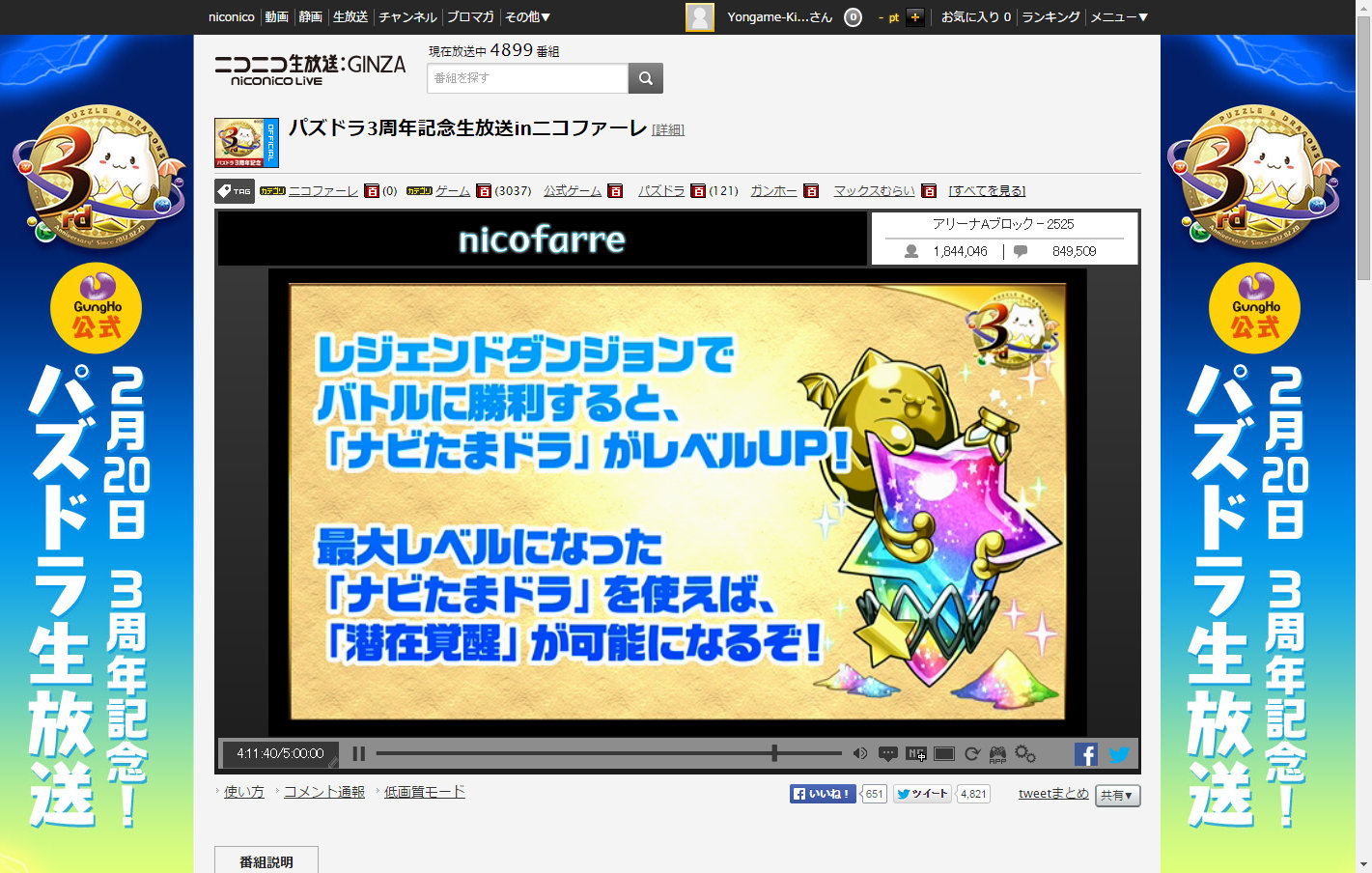This screenshot has width=1372, height=873.
Task: Open dictionary icon beside パズドラ tag
Action: coord(698,191)
